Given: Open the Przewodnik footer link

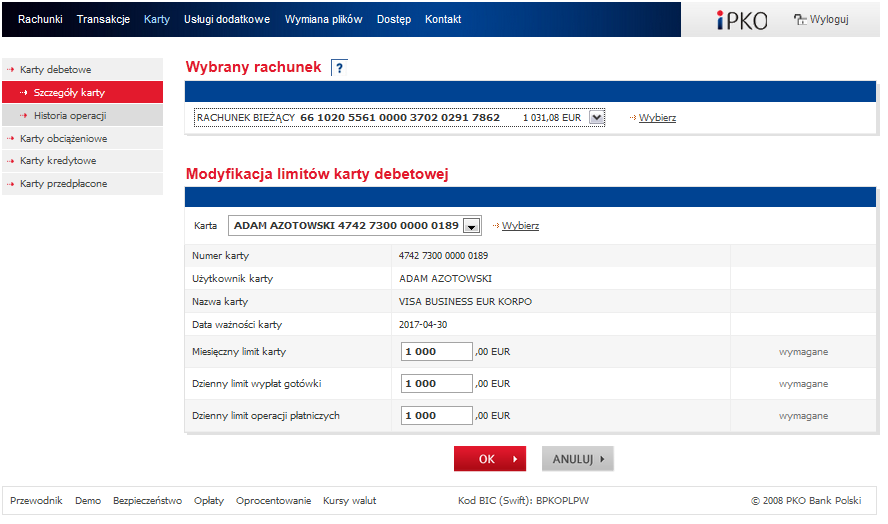Looking at the screenshot, I should (x=36, y=501).
